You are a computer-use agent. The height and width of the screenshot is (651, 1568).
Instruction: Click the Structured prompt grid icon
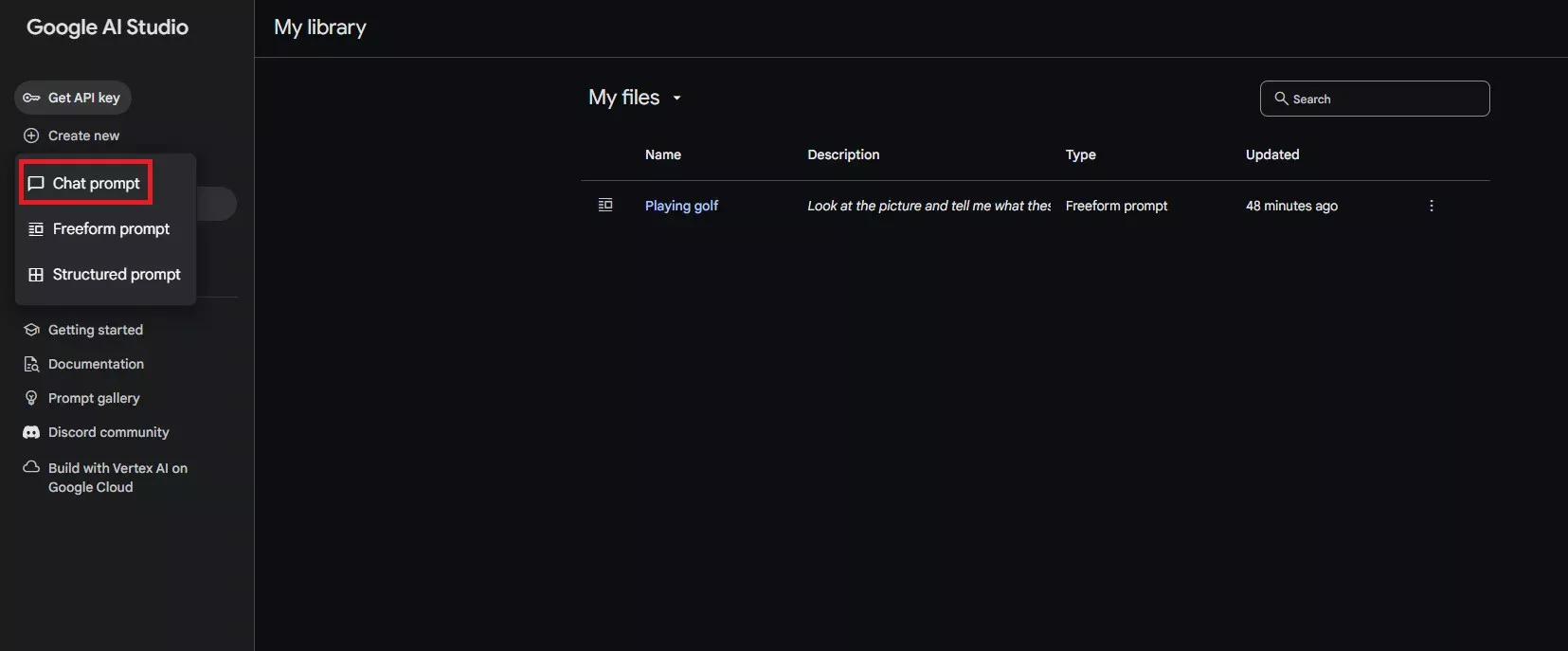[36, 275]
